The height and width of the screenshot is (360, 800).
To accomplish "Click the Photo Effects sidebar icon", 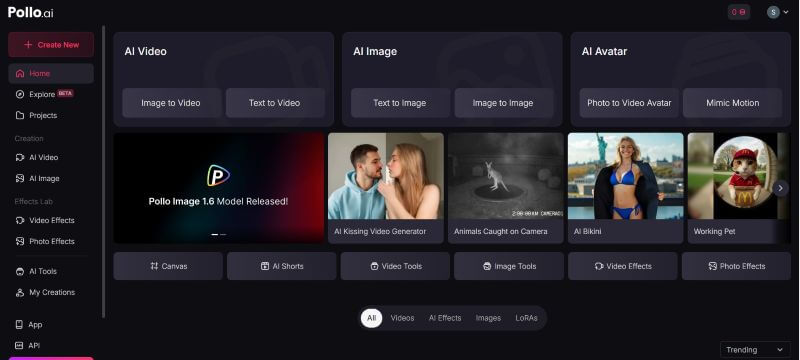I will tap(20, 241).
